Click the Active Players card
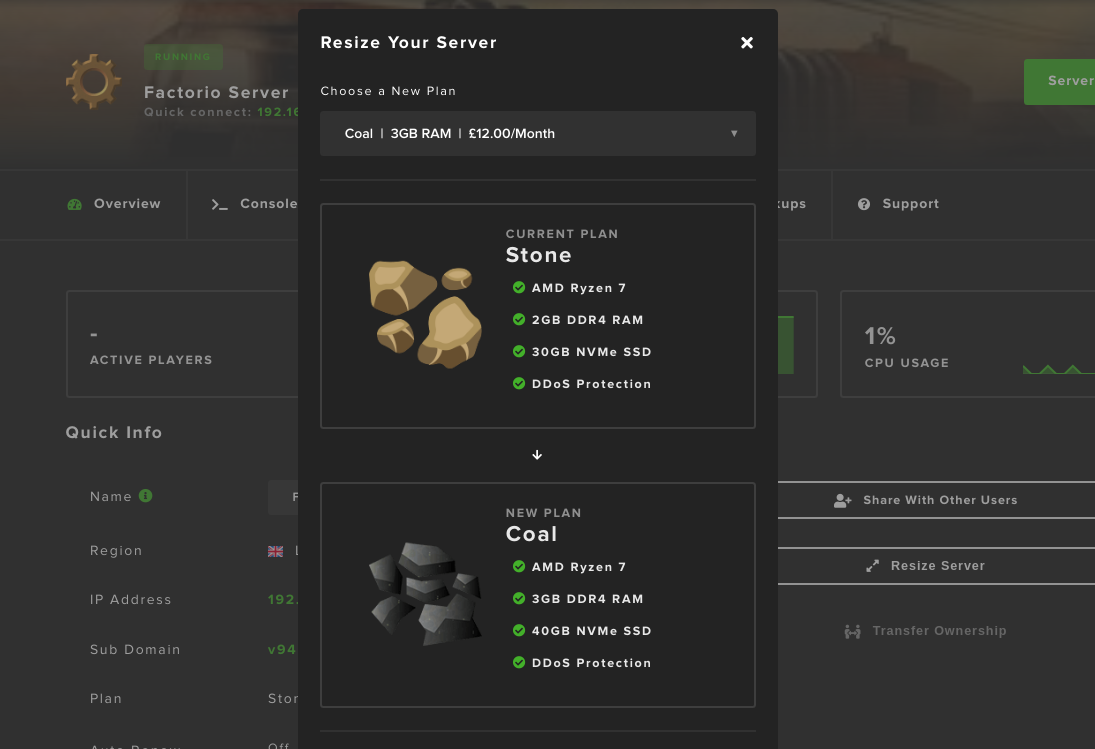Image resolution: width=1095 pixels, height=749 pixels. 182,344
